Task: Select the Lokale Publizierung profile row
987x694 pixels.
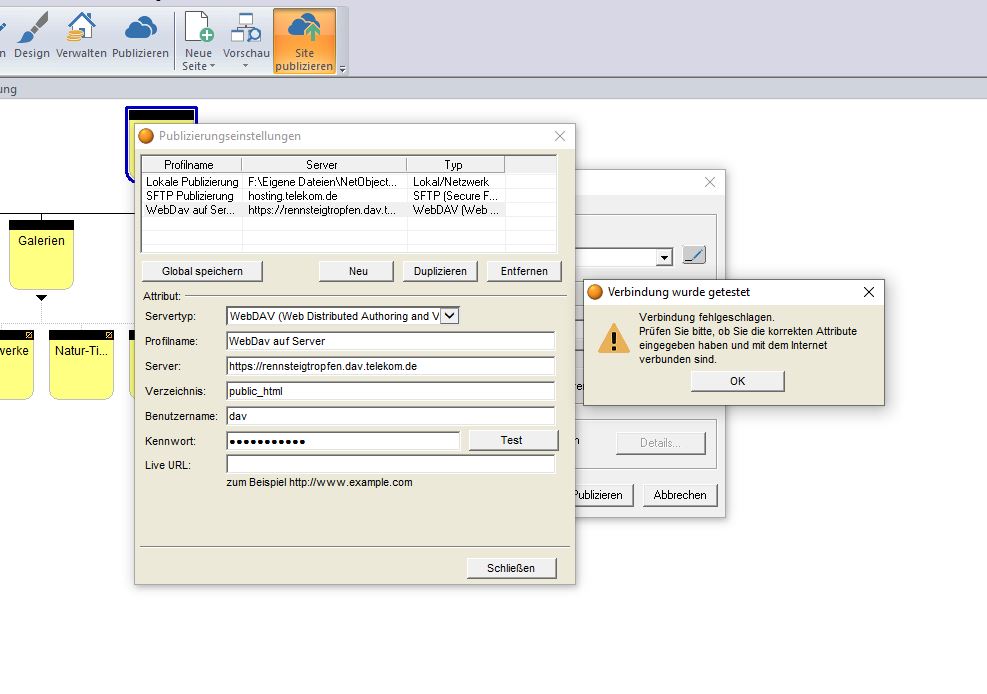Action: point(192,182)
